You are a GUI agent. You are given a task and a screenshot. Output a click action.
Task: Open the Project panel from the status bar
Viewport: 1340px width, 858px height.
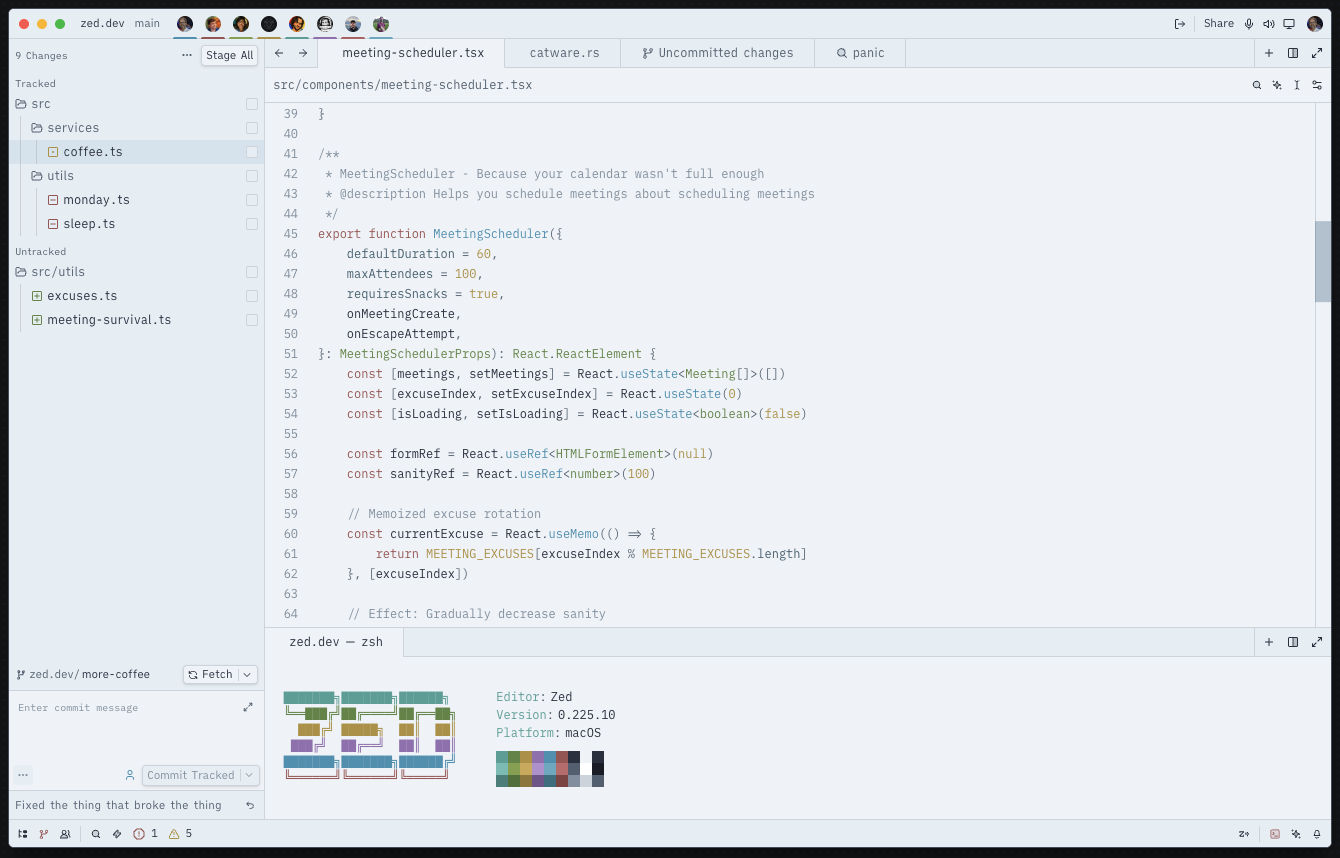(23, 833)
